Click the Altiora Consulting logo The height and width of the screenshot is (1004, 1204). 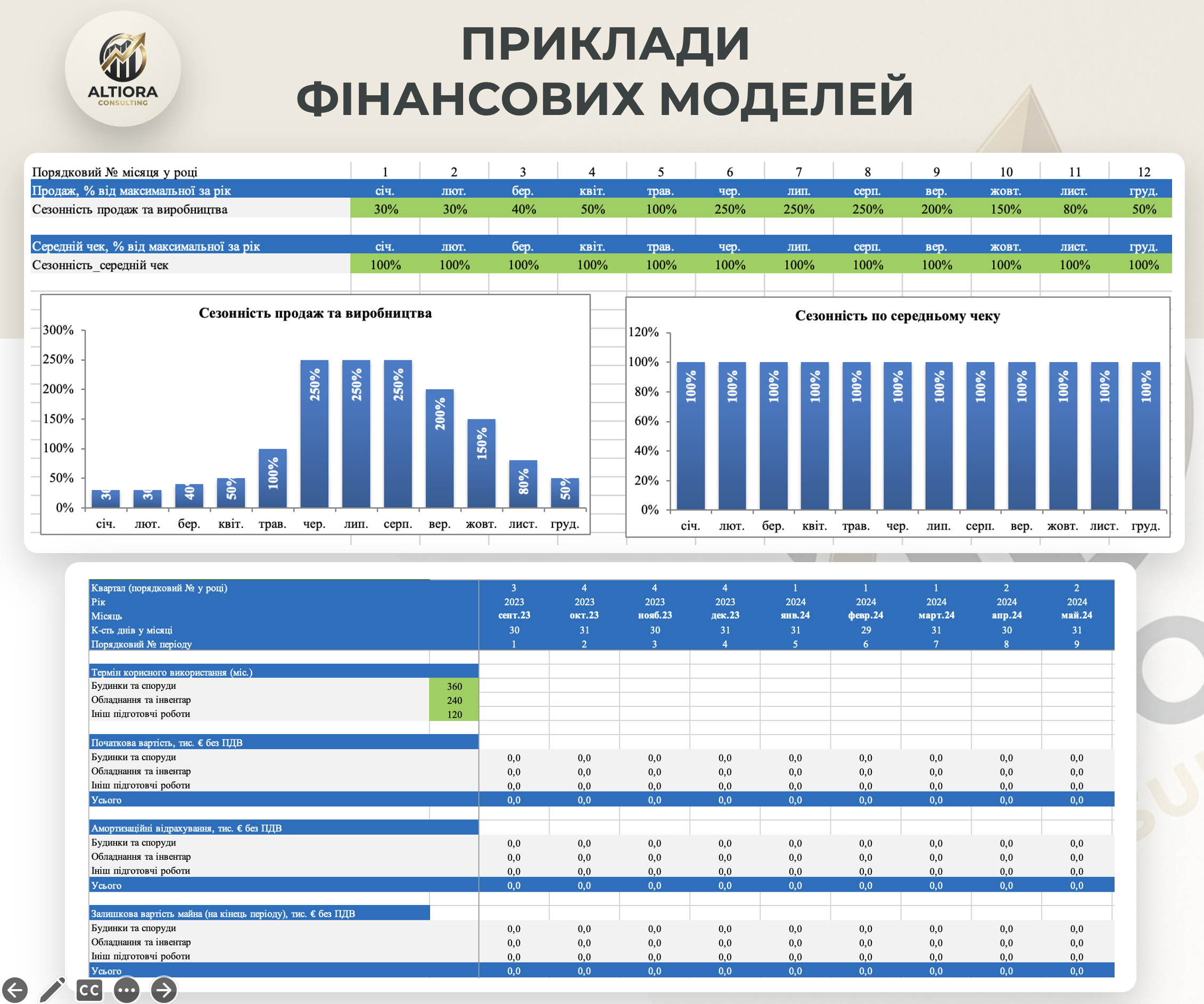pos(123,69)
